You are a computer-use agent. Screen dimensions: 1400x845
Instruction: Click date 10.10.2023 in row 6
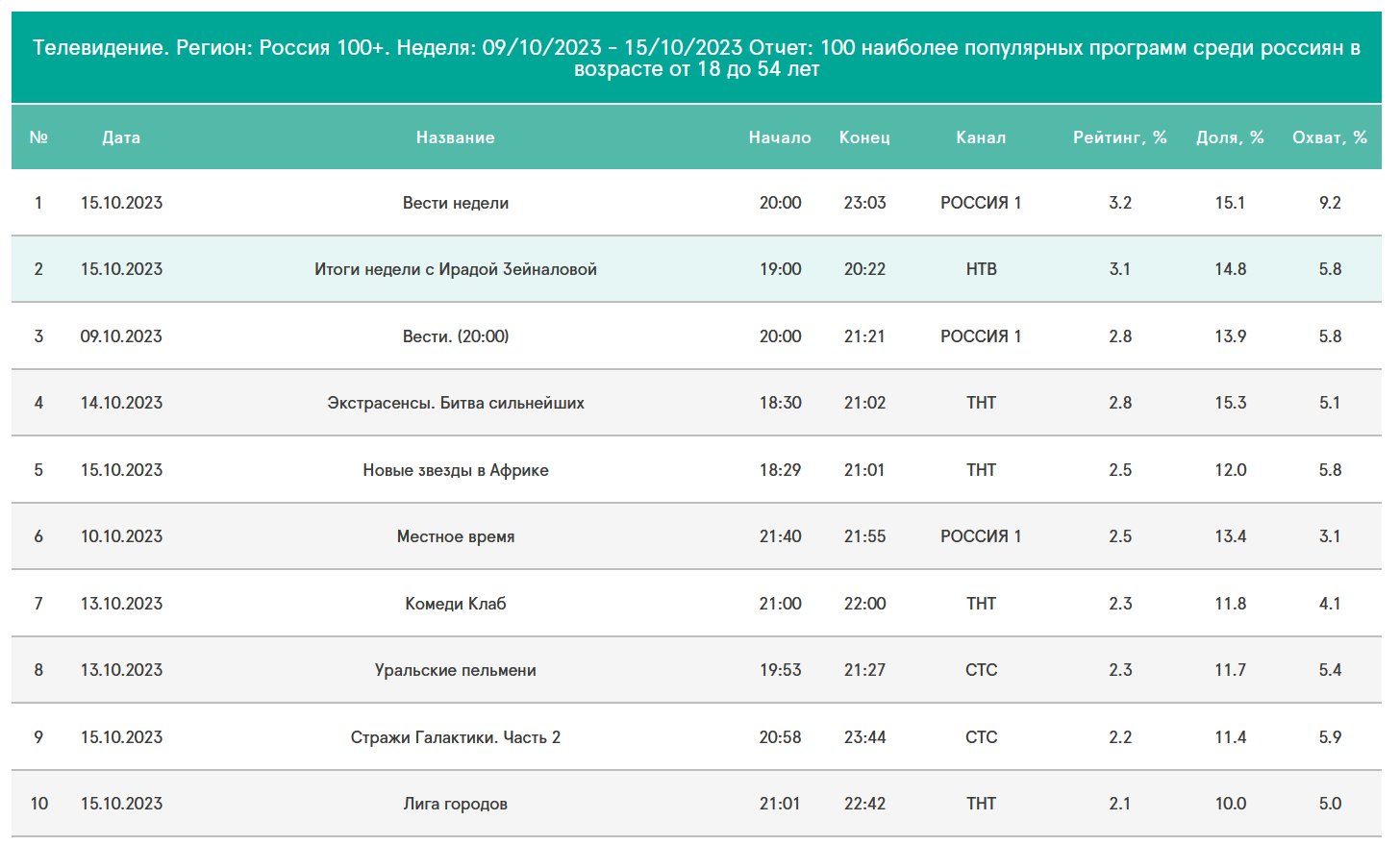click(121, 536)
